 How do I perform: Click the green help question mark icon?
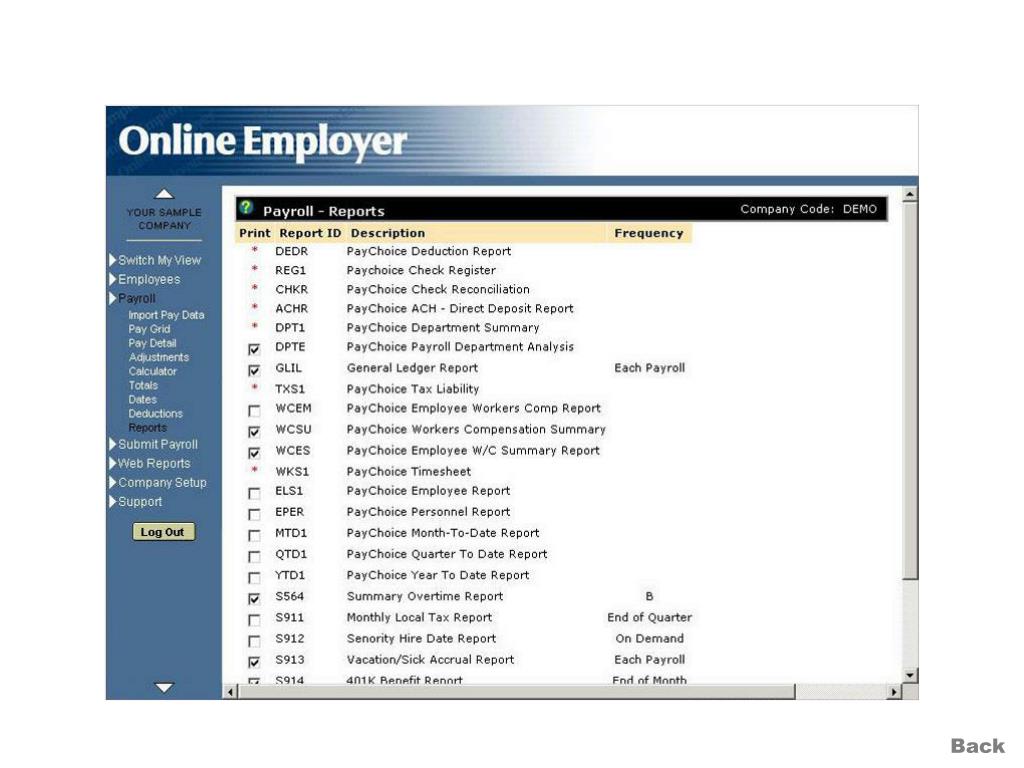[x=246, y=208]
